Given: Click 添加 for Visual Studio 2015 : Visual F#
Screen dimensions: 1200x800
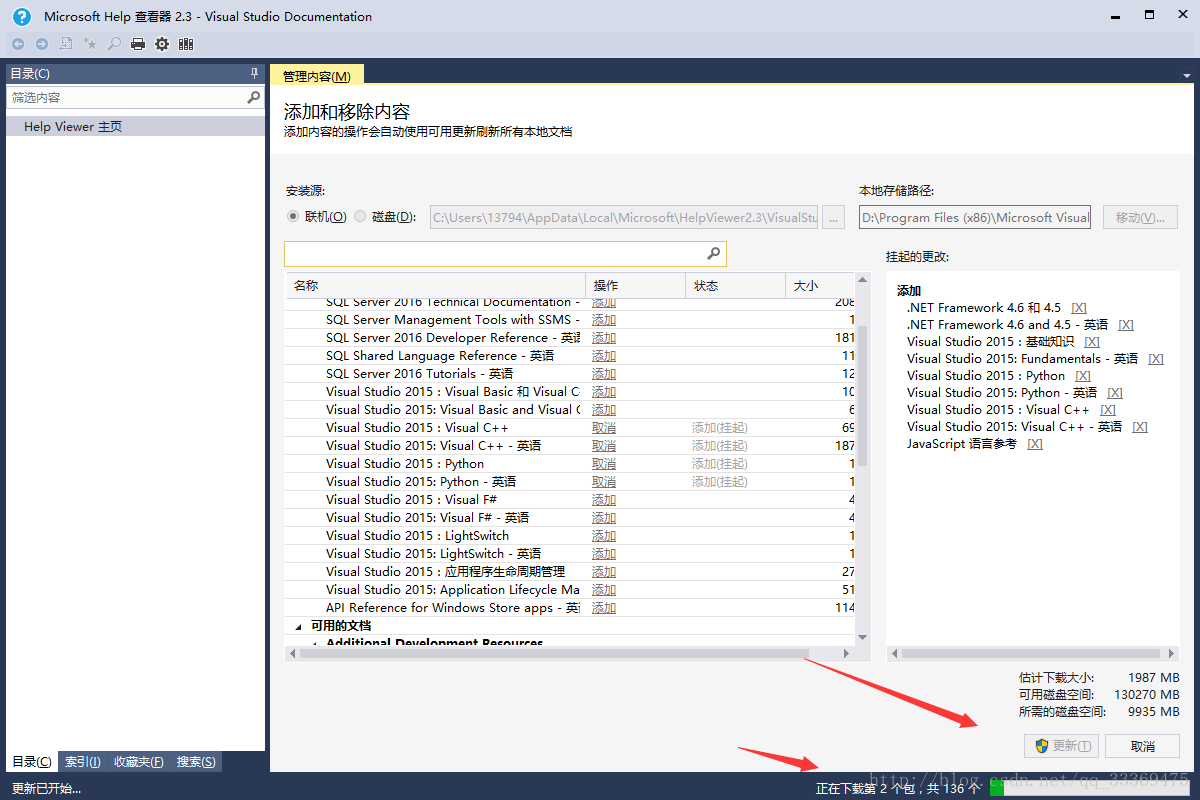Looking at the screenshot, I should coord(604,500).
